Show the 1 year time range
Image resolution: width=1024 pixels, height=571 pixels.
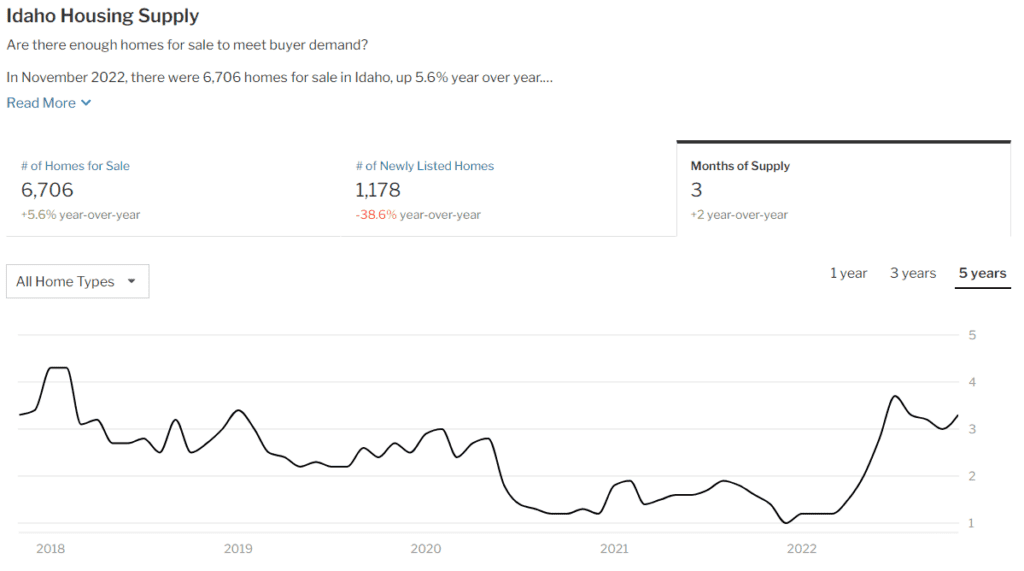click(848, 273)
